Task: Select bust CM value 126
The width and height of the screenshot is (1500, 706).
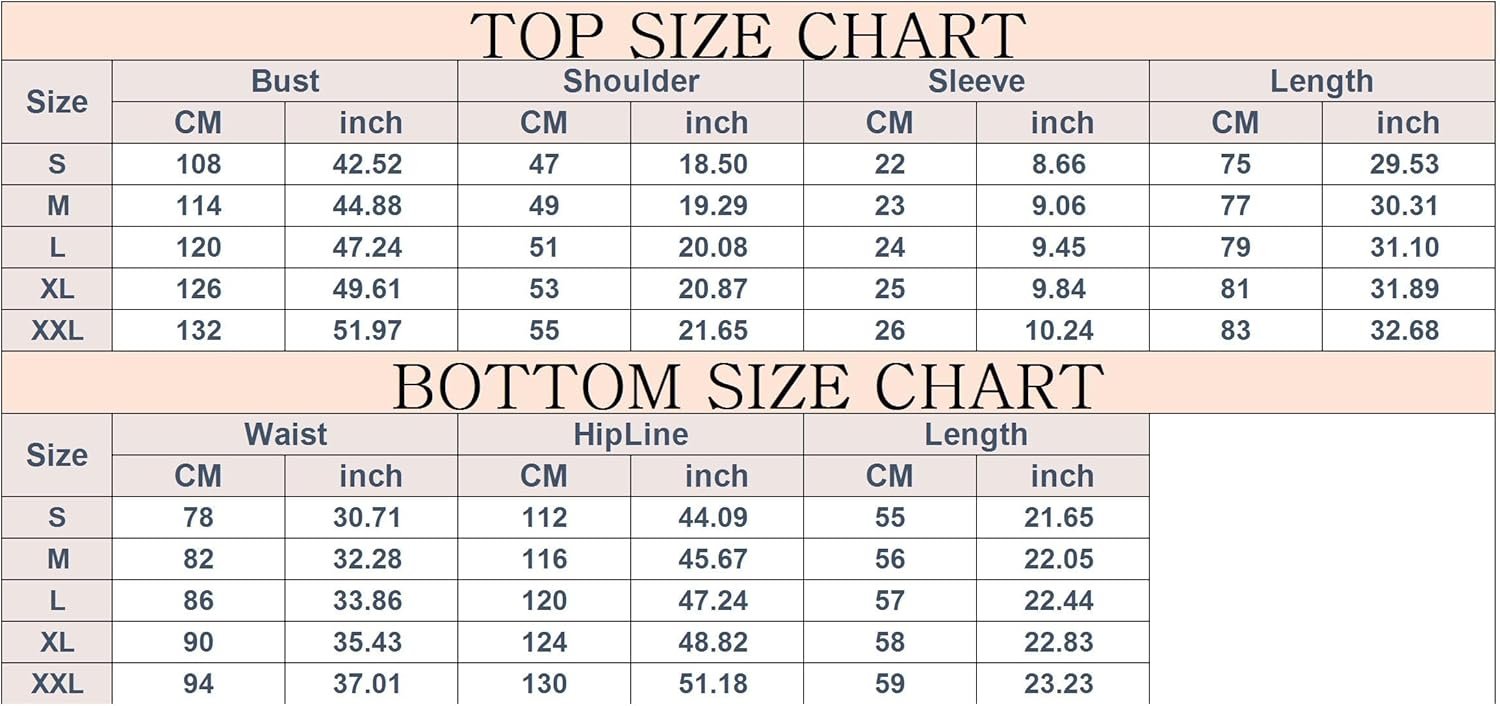Action: click(198, 289)
